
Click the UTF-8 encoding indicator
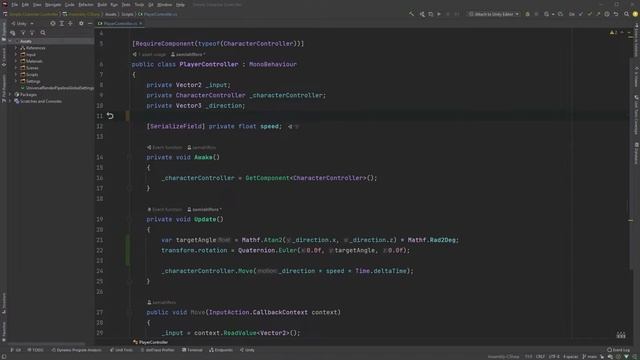(x=554, y=357)
